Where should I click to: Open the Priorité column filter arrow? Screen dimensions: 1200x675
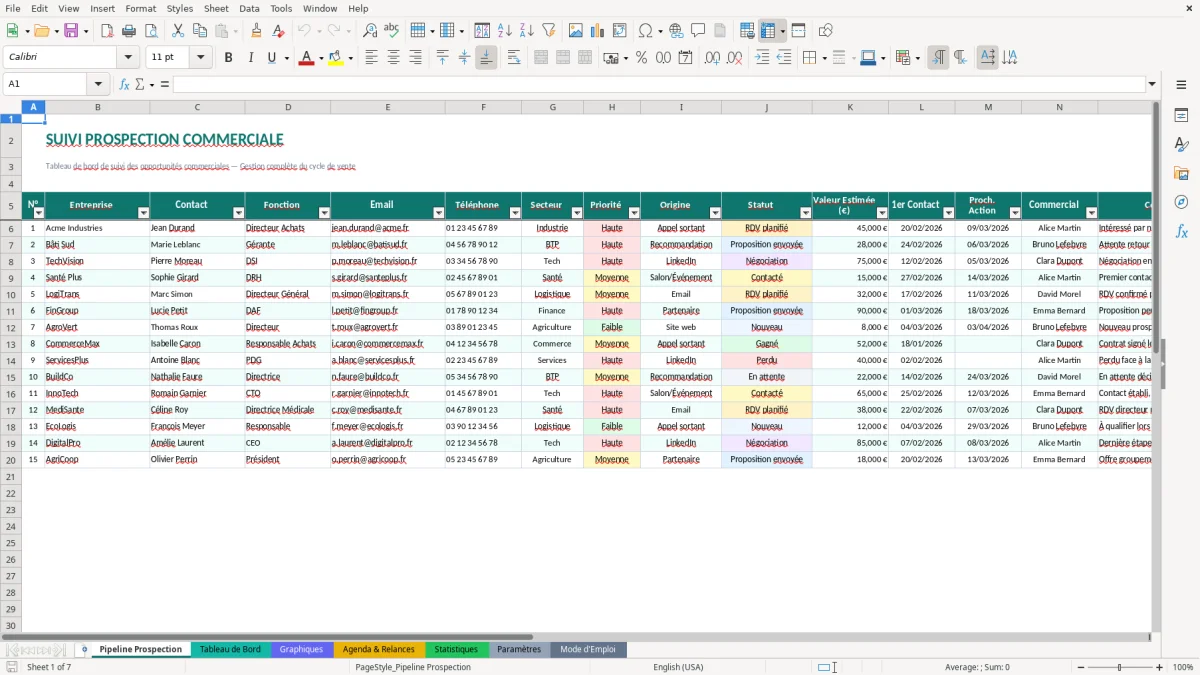point(634,213)
